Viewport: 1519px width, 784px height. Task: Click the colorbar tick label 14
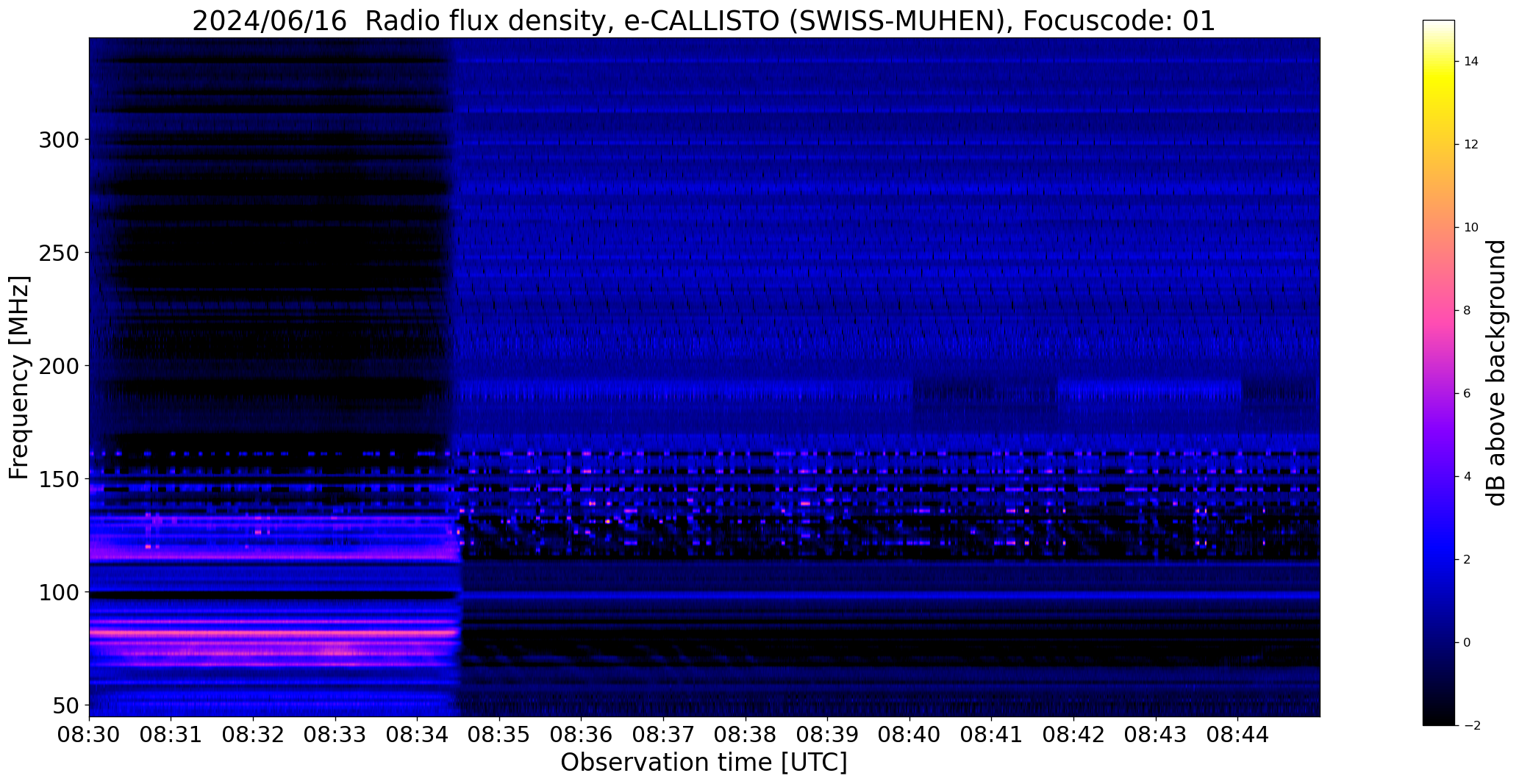point(1471,62)
